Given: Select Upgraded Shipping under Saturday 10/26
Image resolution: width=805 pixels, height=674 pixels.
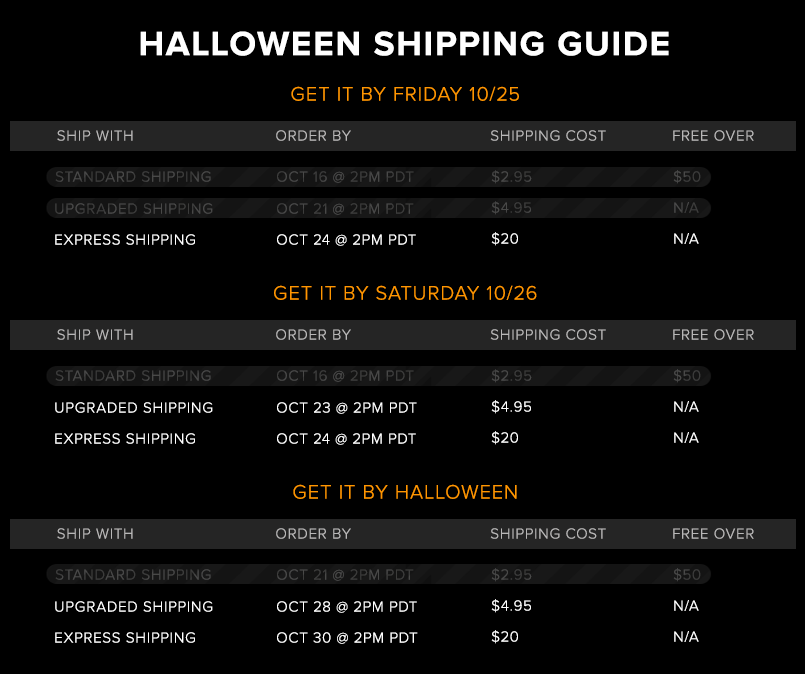Looking at the screenshot, I should pyautogui.click(x=133, y=408).
